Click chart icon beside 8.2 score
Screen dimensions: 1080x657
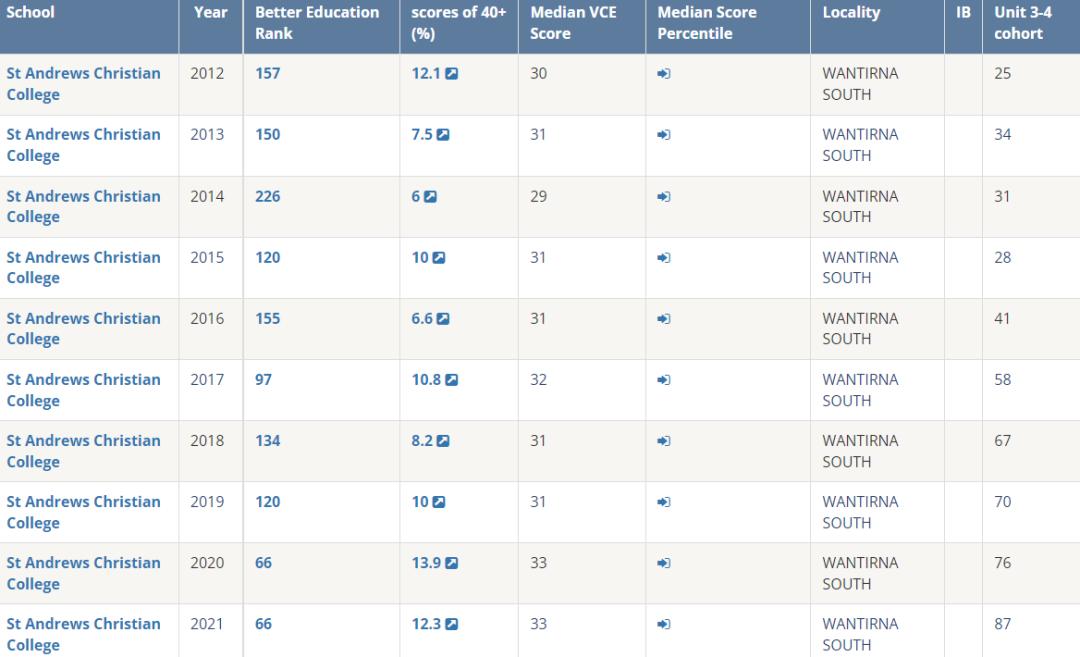click(x=443, y=441)
